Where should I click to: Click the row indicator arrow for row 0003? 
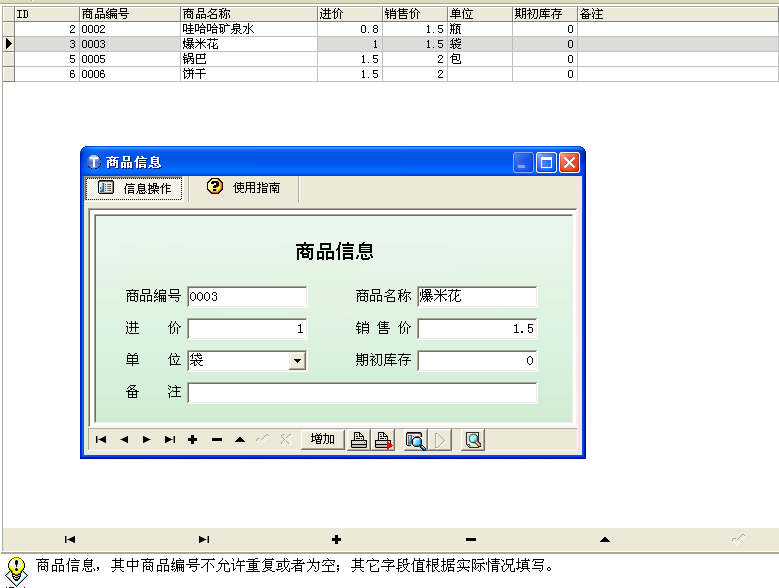[8, 44]
